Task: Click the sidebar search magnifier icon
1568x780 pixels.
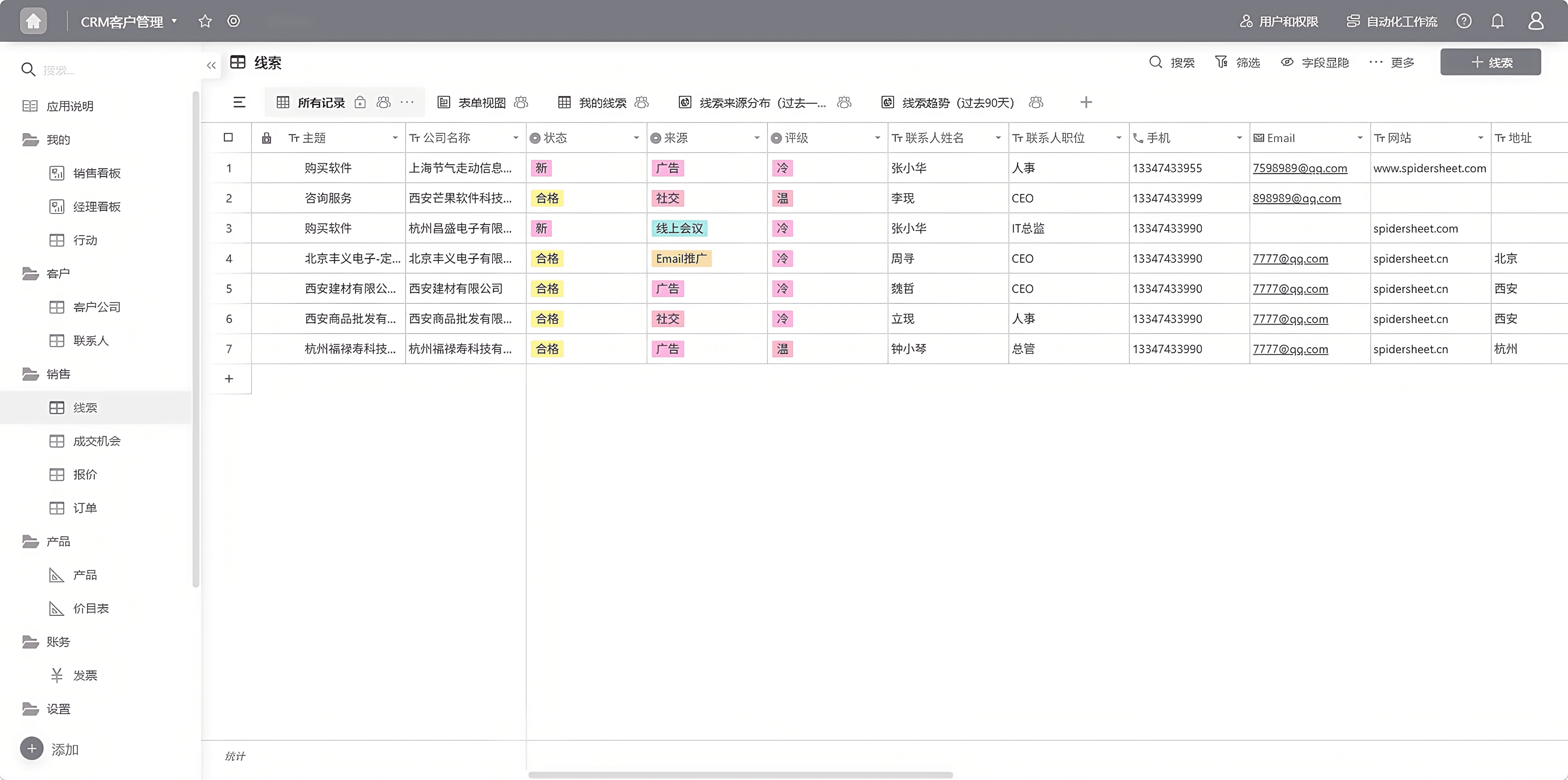Action: tap(28, 69)
